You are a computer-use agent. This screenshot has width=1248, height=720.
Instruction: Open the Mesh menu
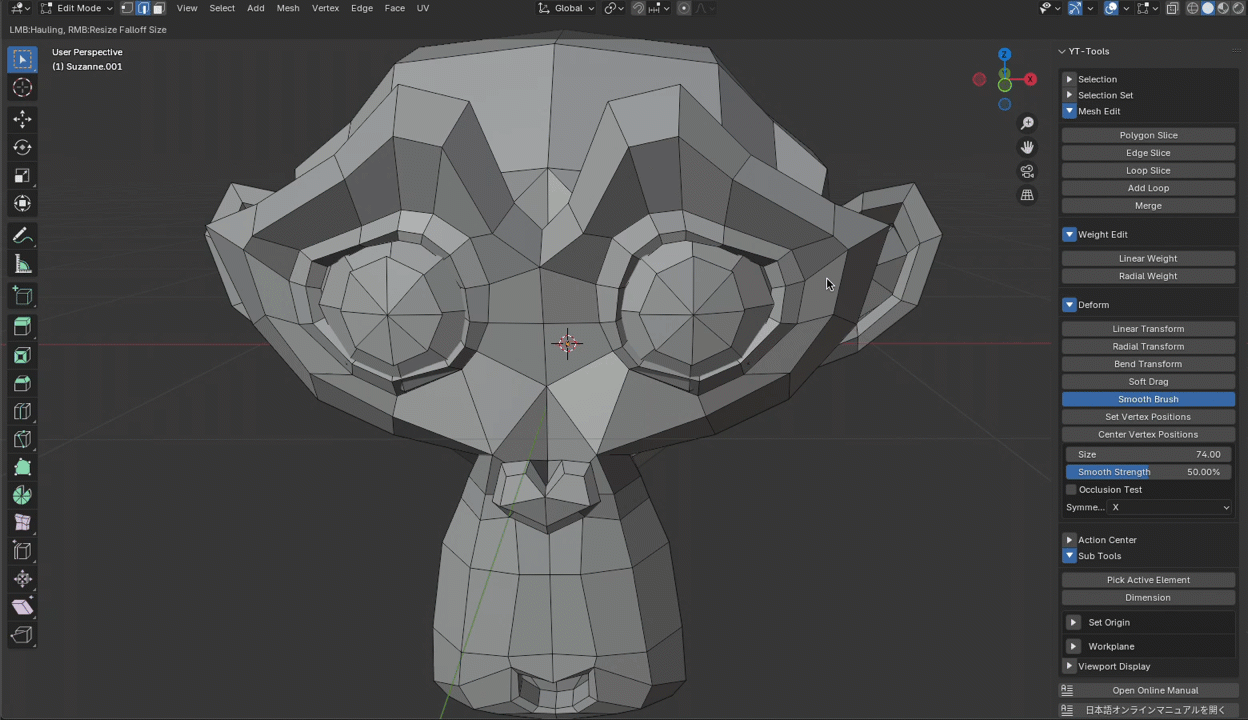(288, 8)
